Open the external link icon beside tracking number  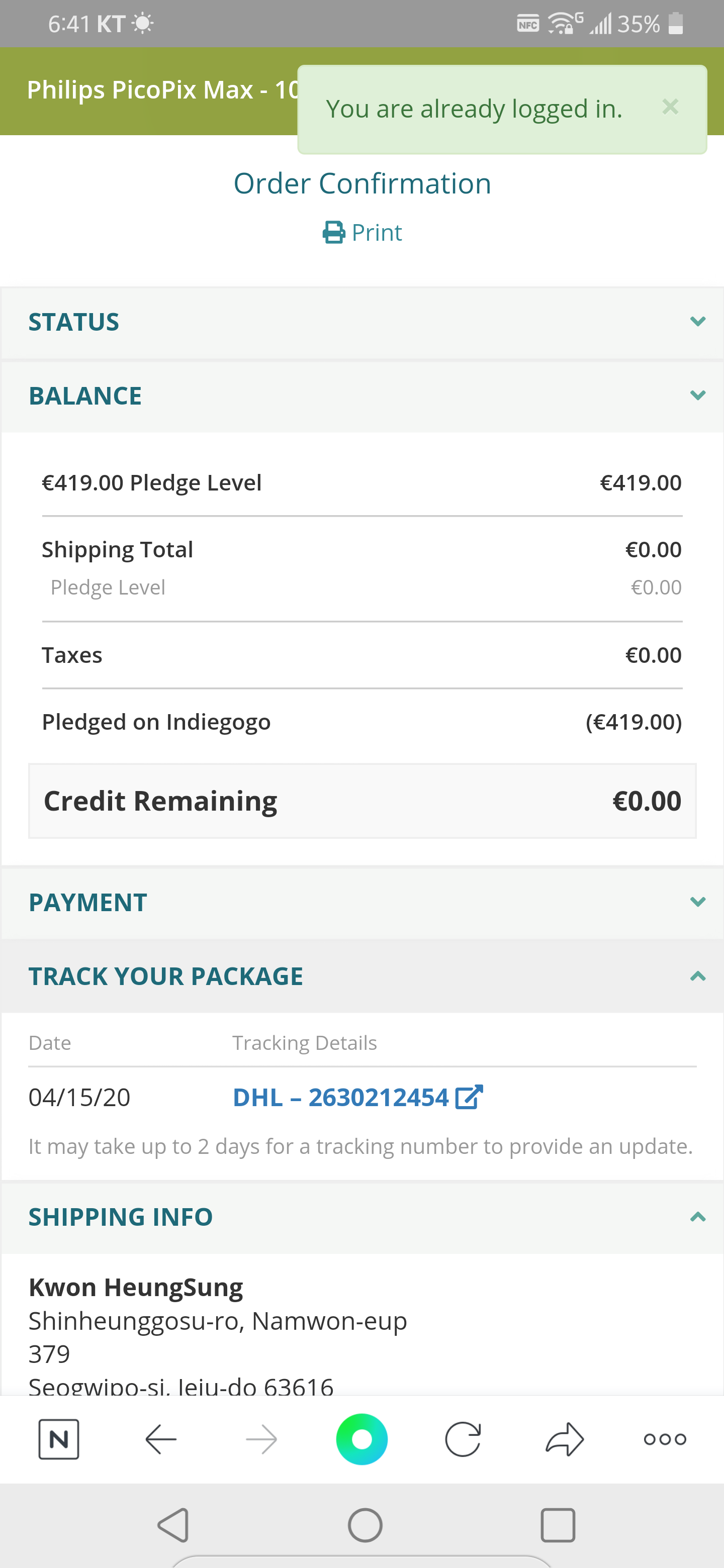469,1097
